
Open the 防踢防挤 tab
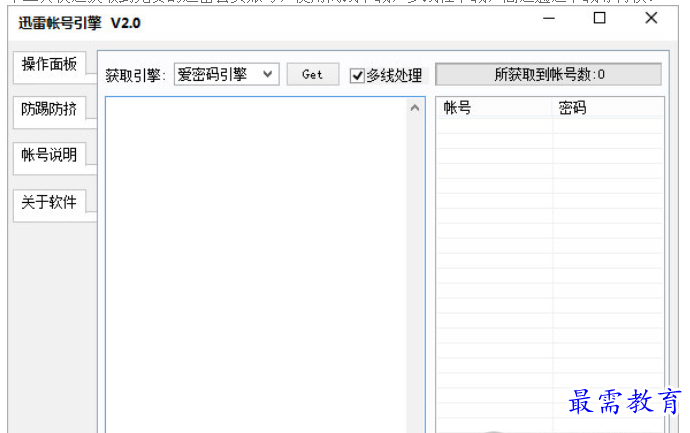[x=49, y=109]
